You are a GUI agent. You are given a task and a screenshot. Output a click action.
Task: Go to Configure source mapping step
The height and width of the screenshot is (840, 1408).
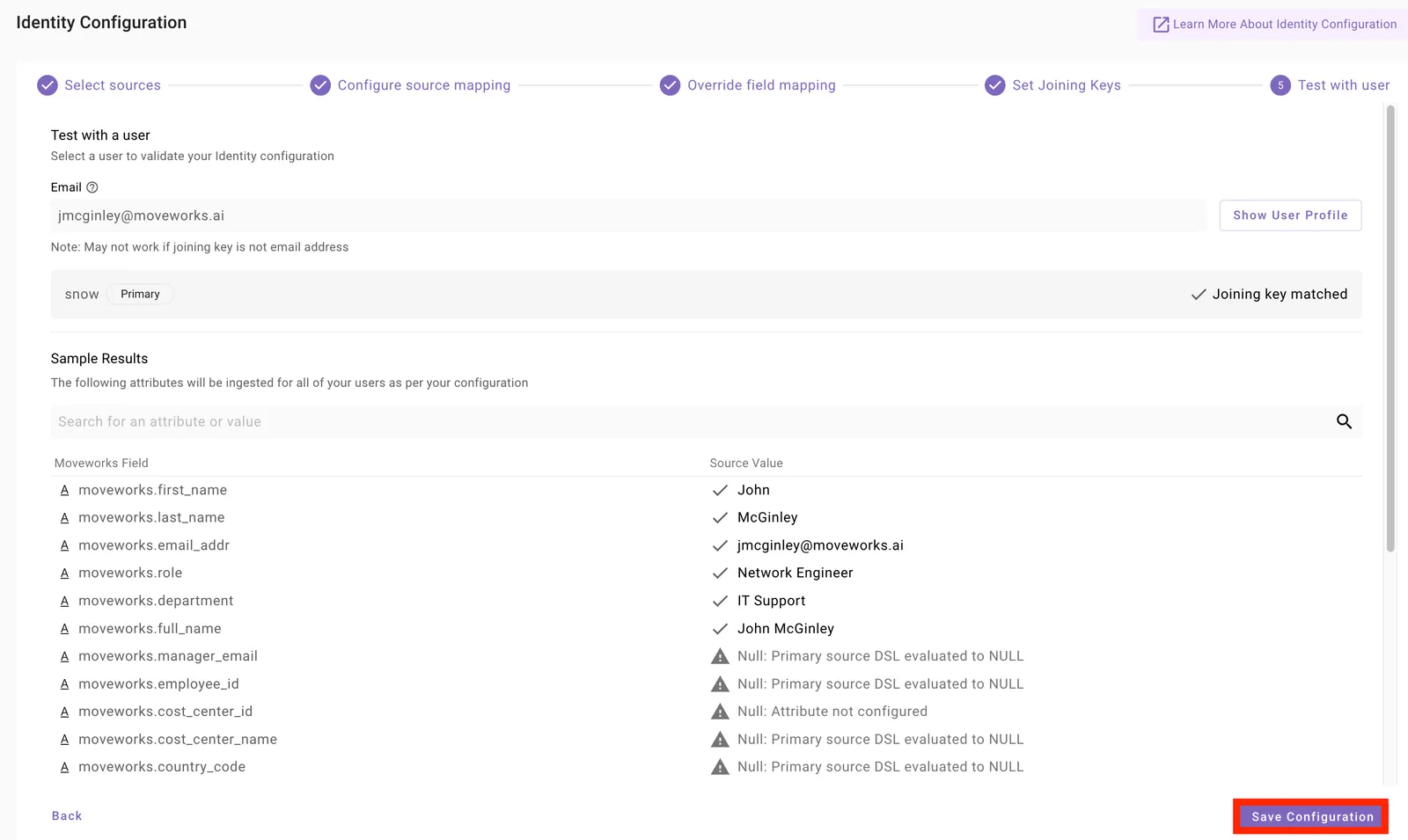pyautogui.click(x=424, y=85)
